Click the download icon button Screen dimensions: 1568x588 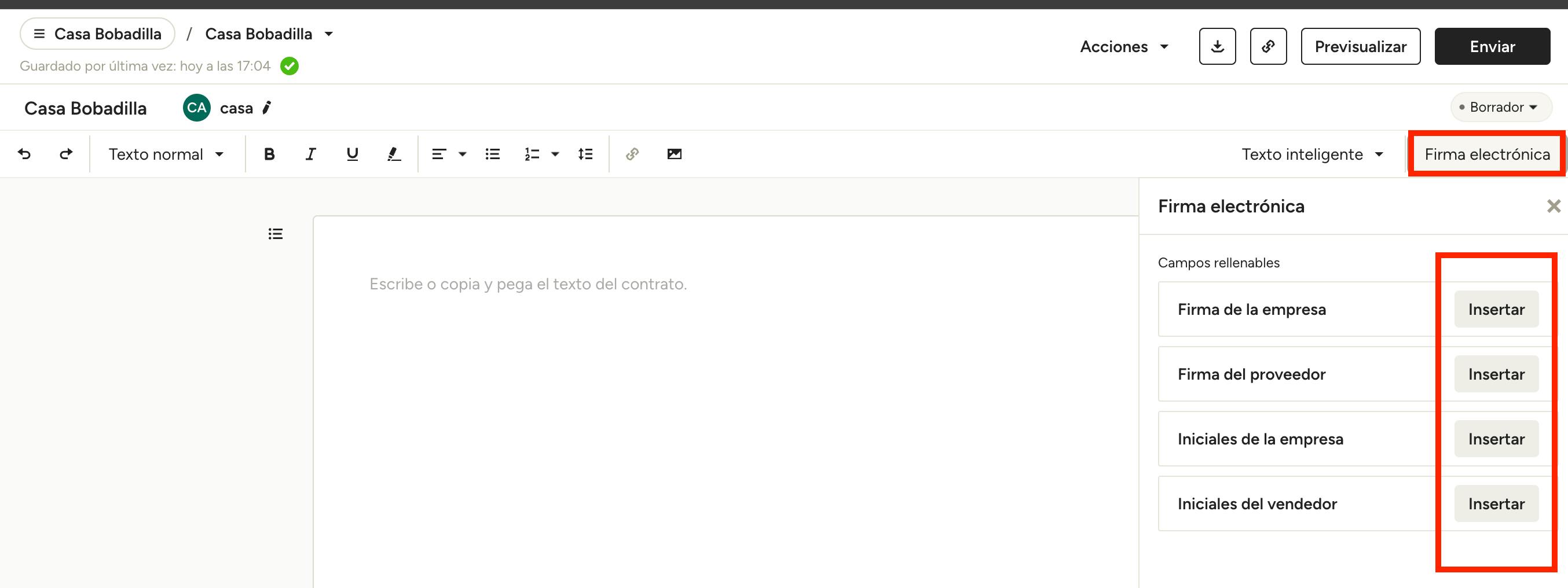(1217, 46)
